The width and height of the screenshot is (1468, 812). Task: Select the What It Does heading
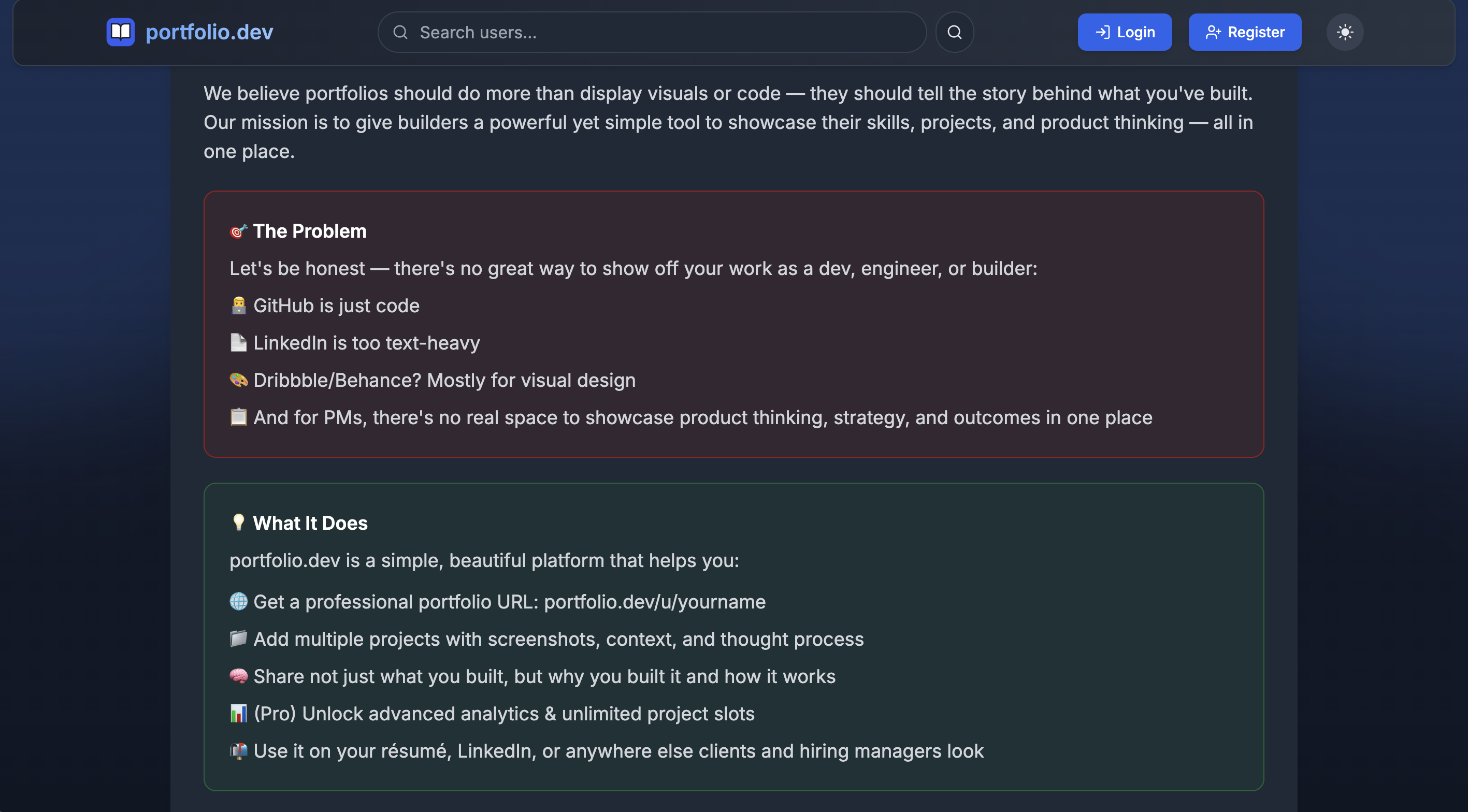(x=310, y=523)
